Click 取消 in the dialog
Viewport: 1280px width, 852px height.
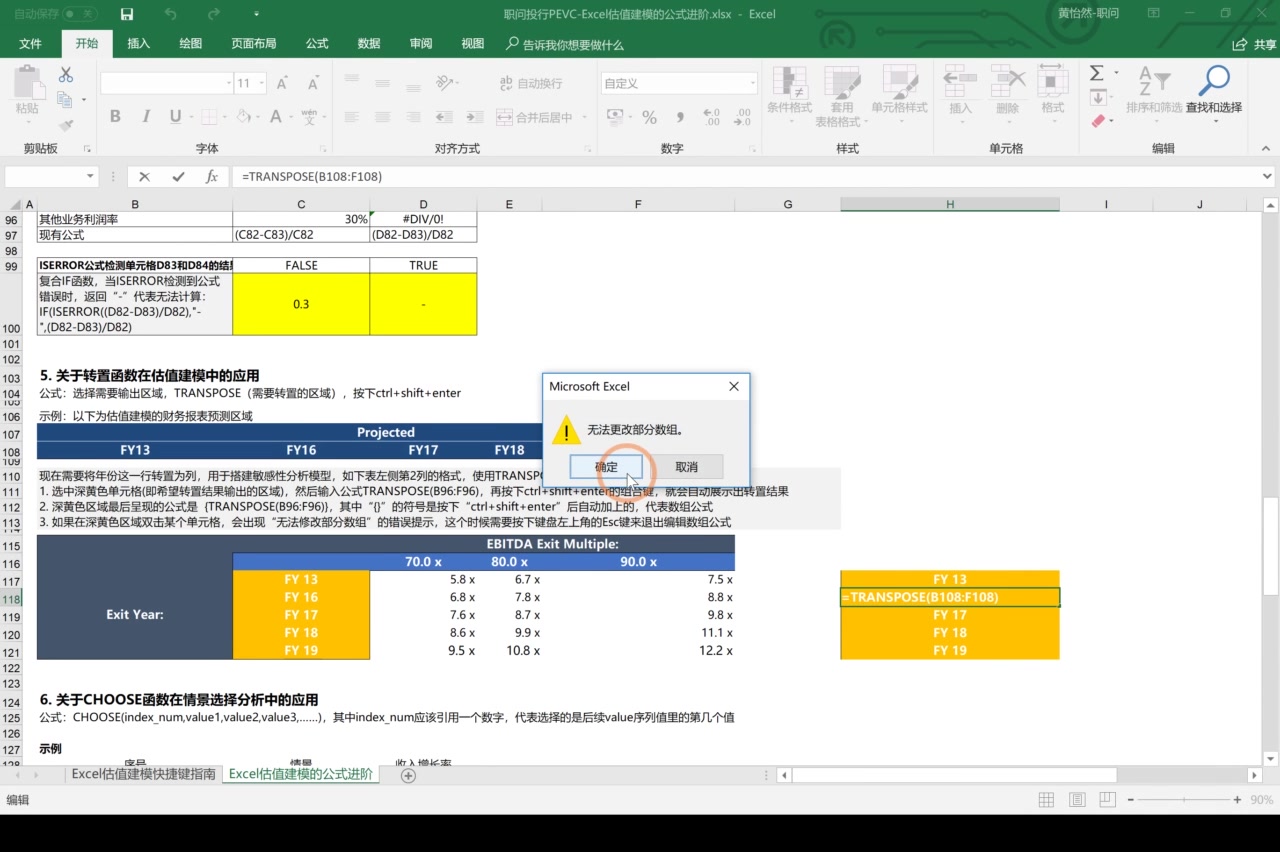pyautogui.click(x=686, y=467)
